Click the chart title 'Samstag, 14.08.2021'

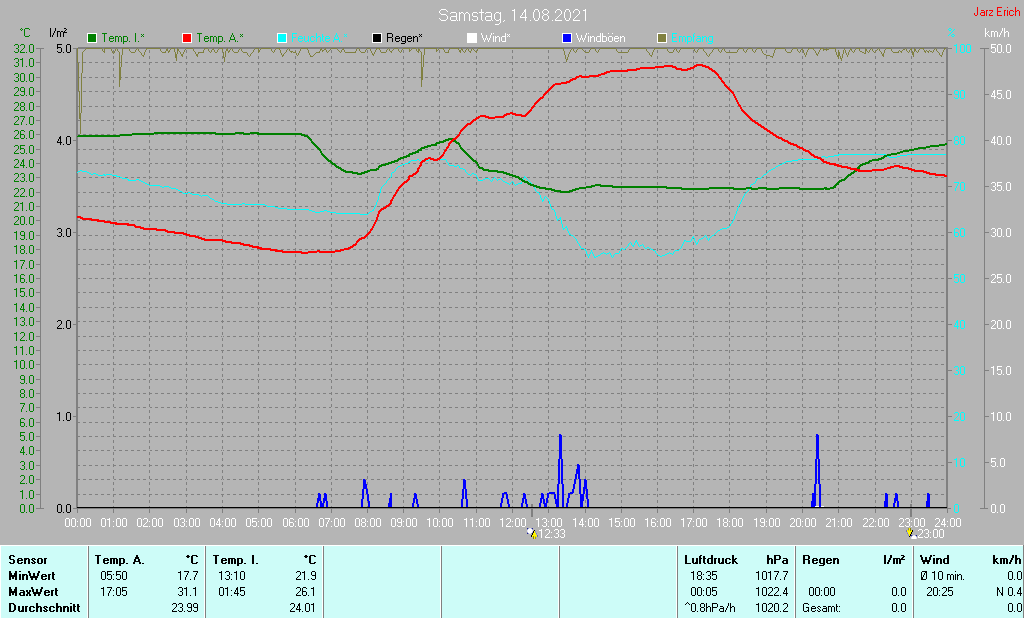[513, 15]
